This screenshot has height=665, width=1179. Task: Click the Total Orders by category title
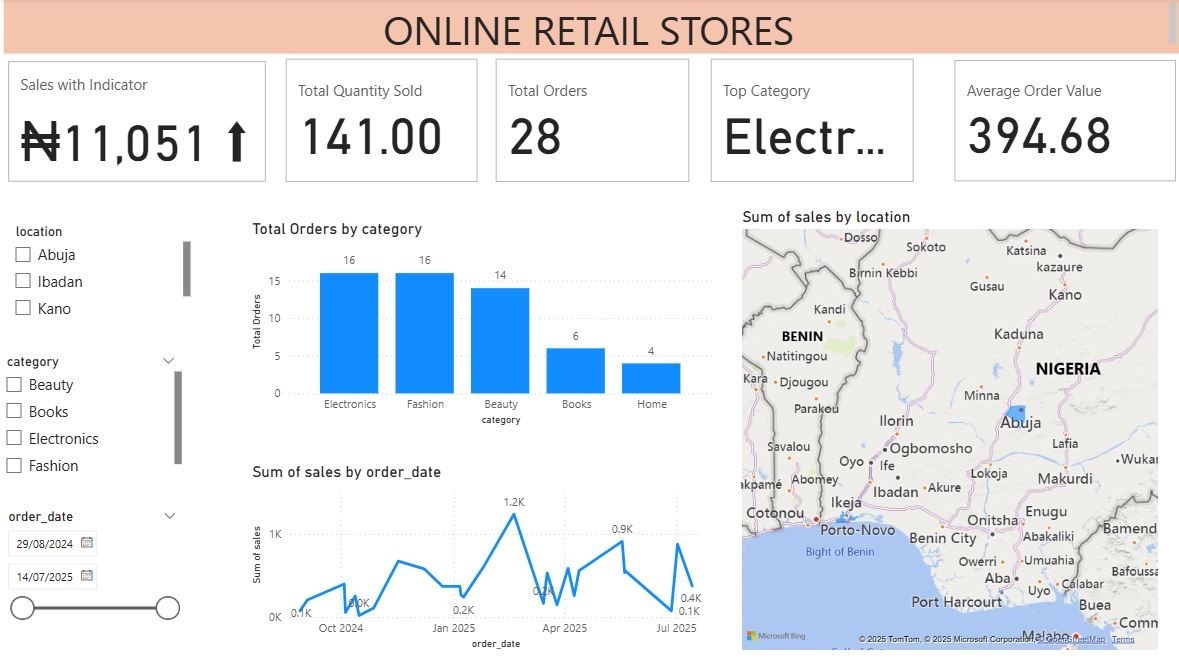pyautogui.click(x=337, y=229)
